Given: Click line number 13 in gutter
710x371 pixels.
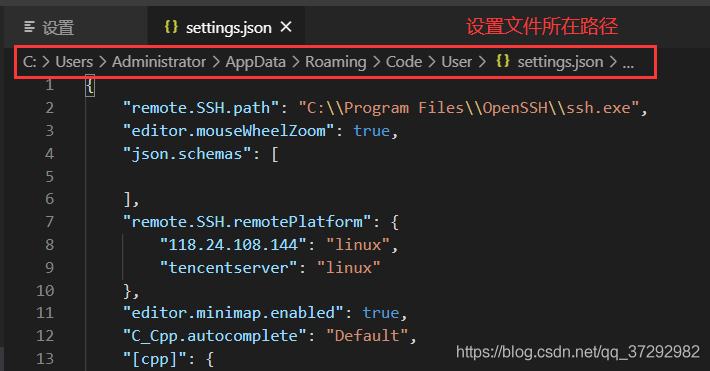Looking at the screenshot, I should click(45, 358).
